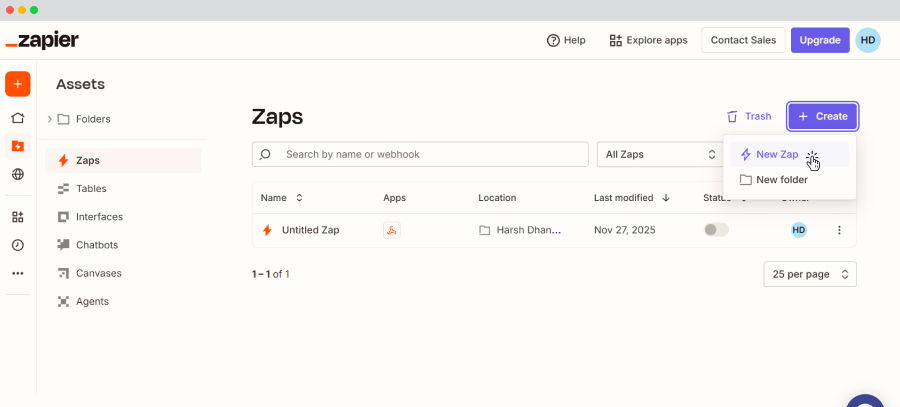This screenshot has width=900, height=407.
Task: Select the globe icon in left rail
Action: coord(17,174)
